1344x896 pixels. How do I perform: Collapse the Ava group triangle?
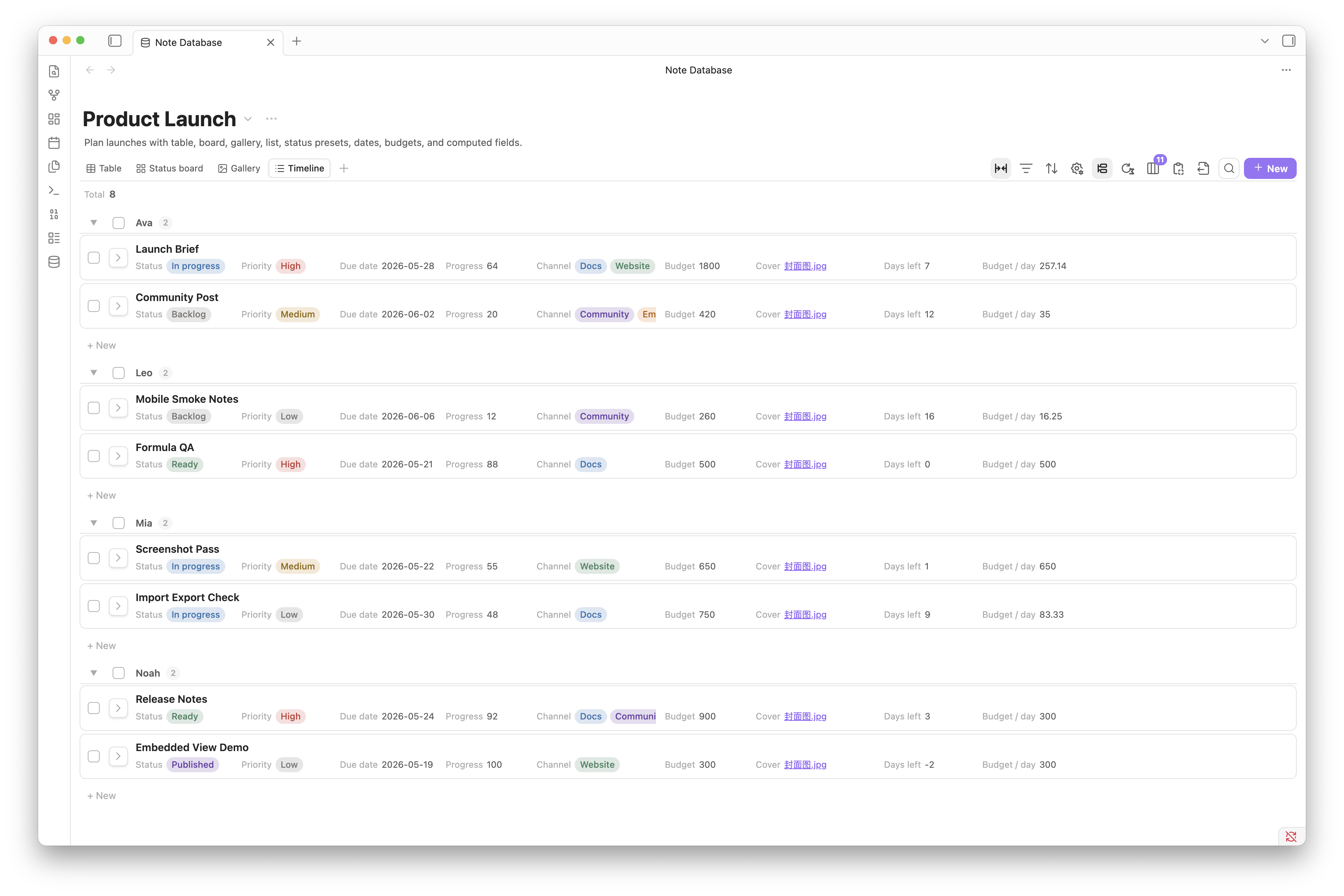tap(94, 223)
